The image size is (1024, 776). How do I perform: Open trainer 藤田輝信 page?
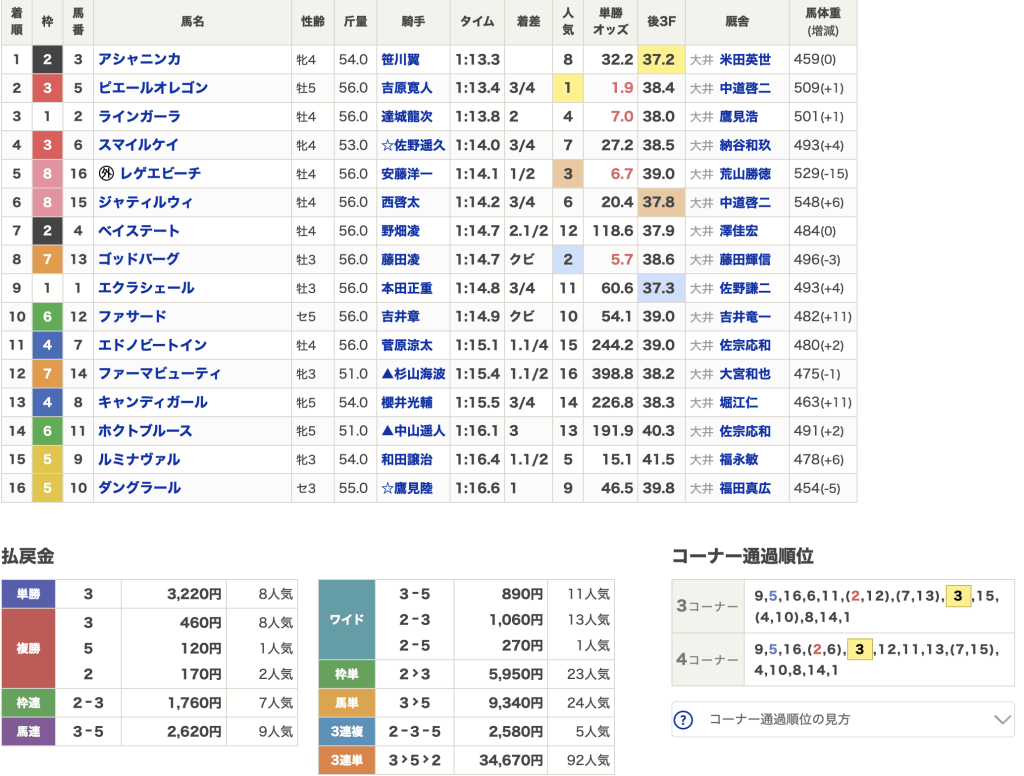(745, 259)
